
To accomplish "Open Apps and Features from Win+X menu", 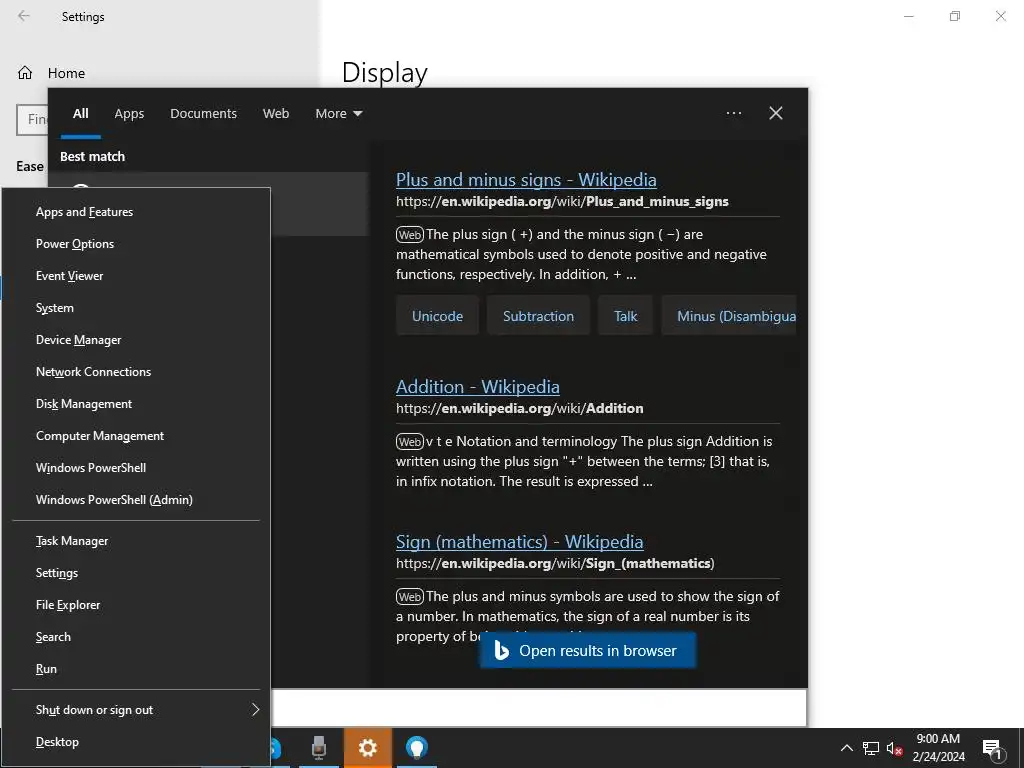I will (x=136, y=212).
